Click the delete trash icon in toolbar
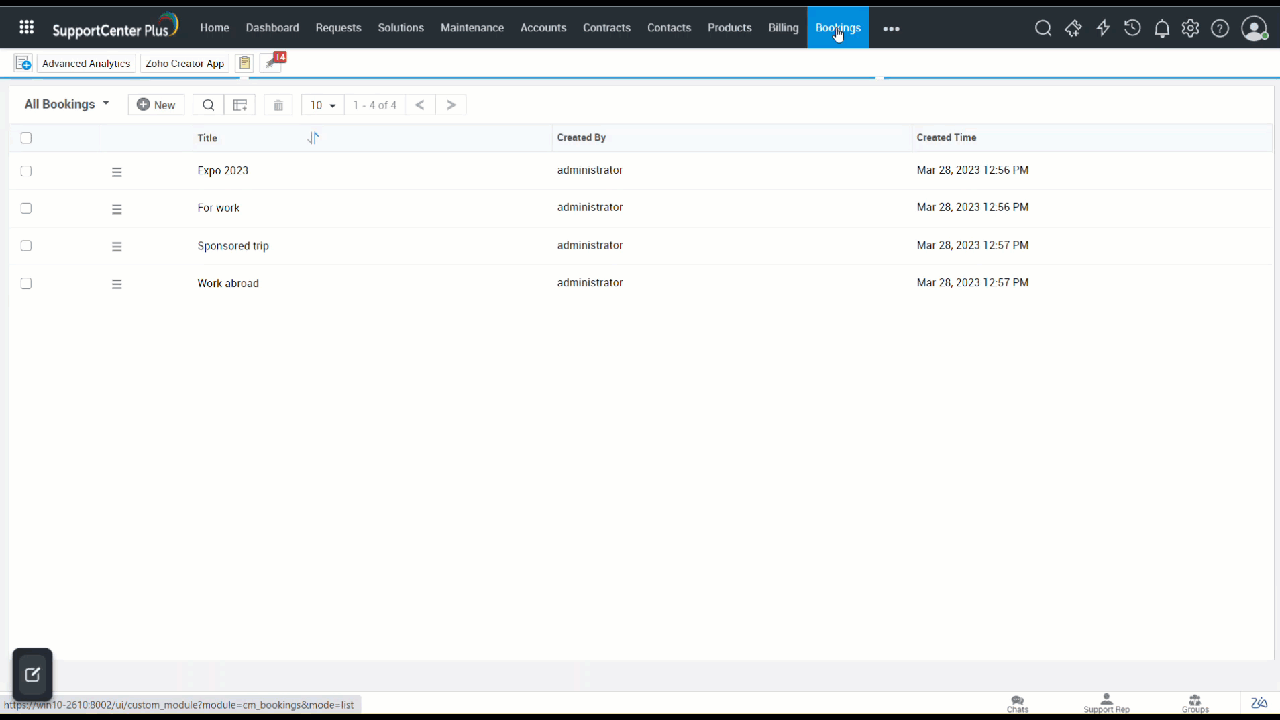1280x720 pixels. (x=278, y=105)
